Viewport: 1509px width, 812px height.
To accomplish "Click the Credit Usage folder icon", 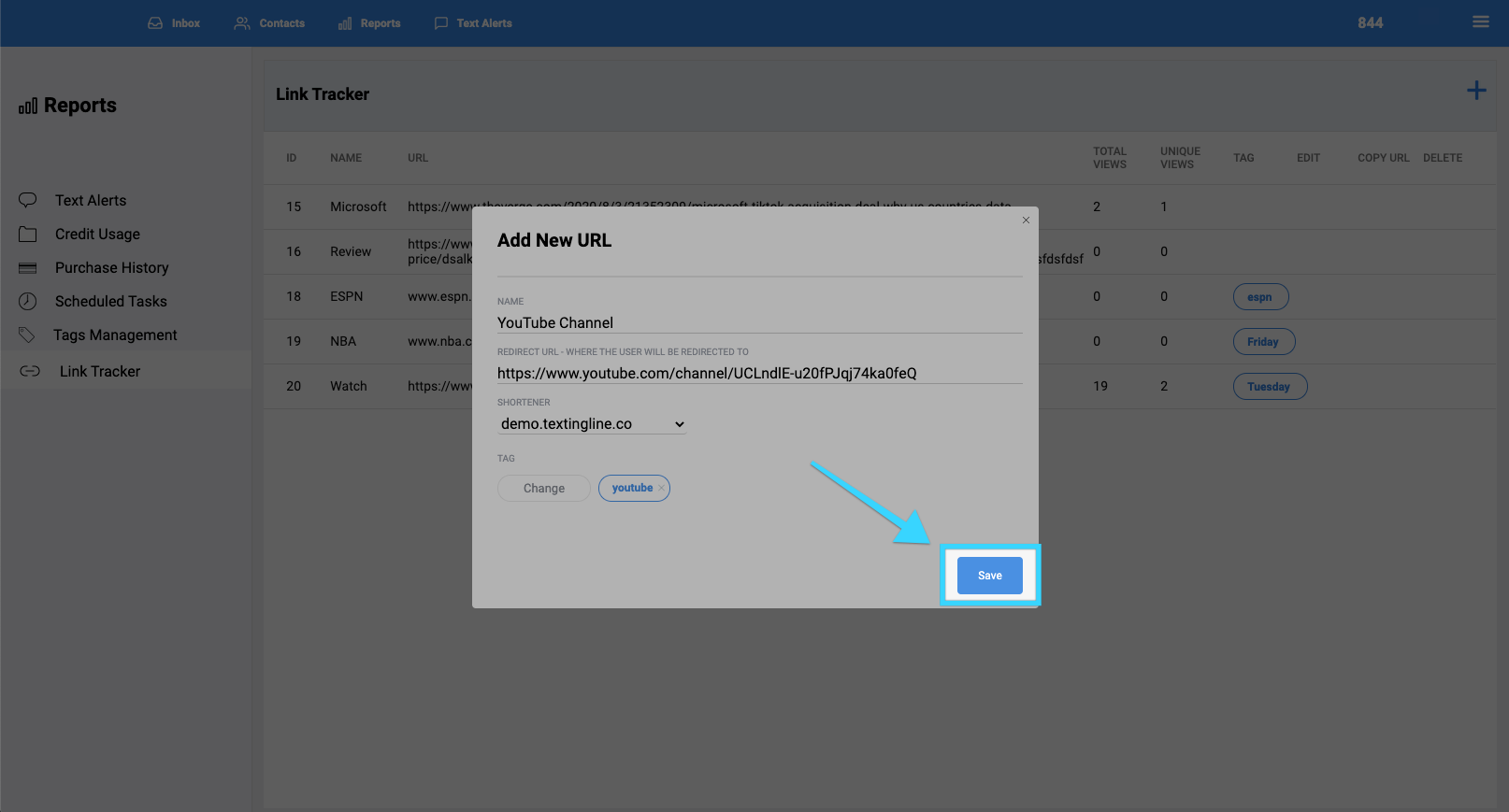I will point(28,234).
